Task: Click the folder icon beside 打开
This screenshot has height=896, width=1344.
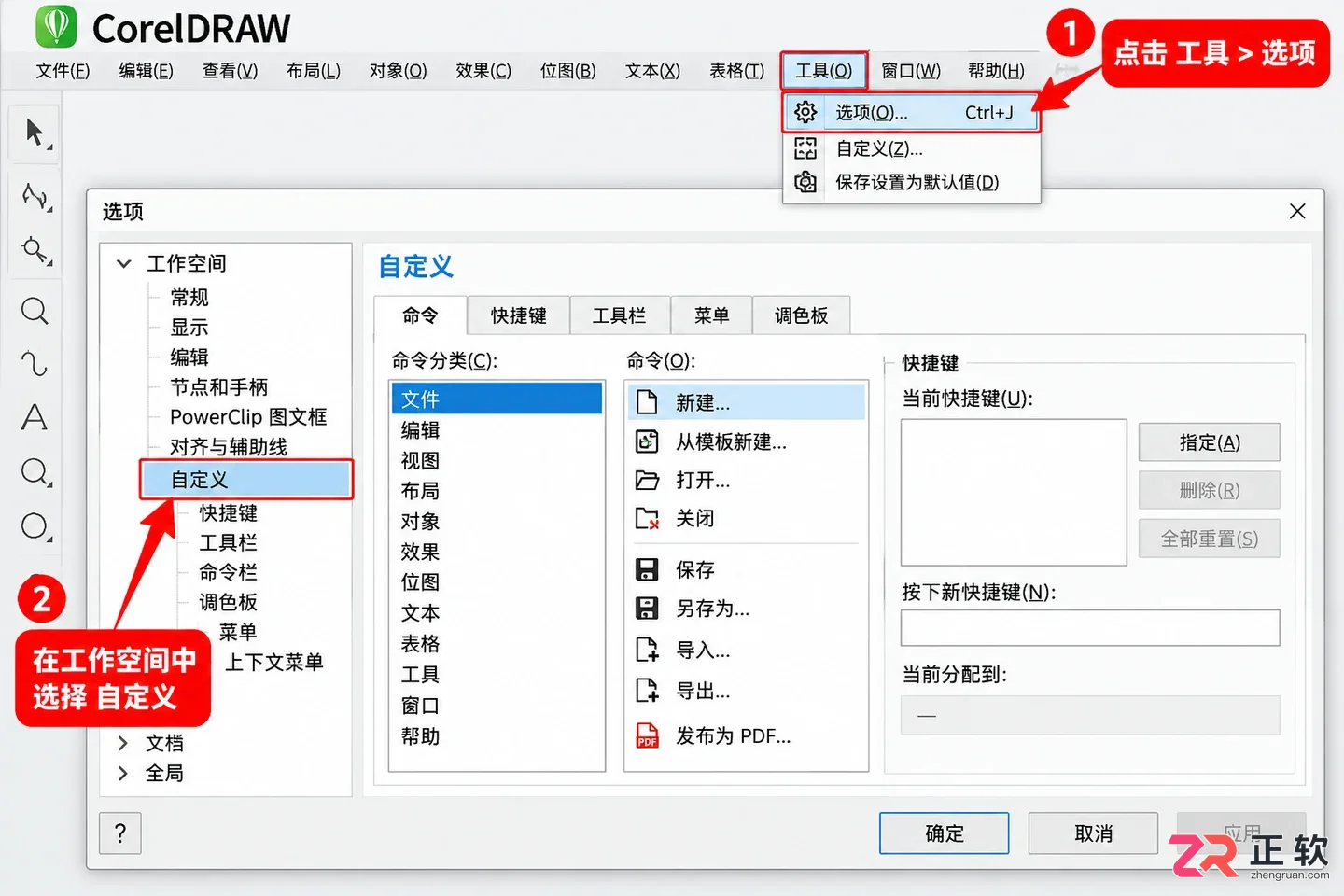Action: [647, 481]
